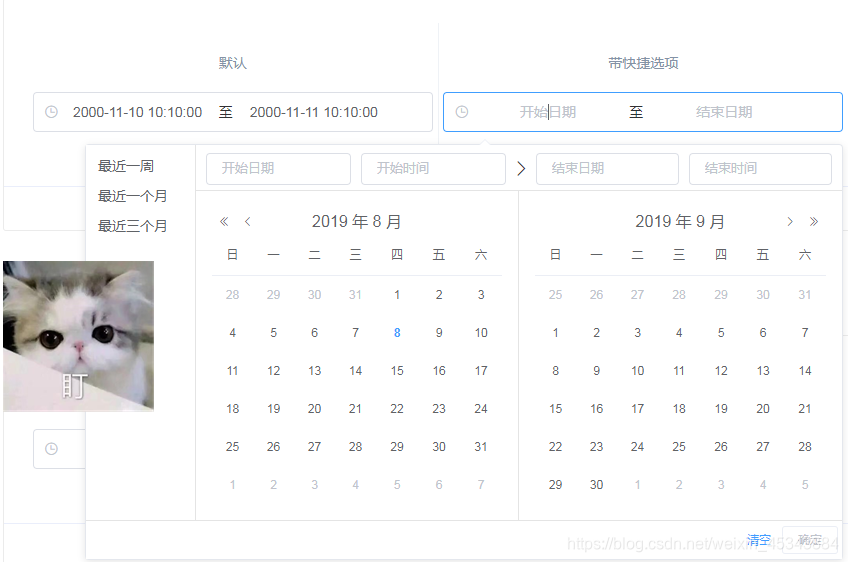Click the 带快捷选项 section title
The height and width of the screenshot is (562, 848).
[x=643, y=63]
